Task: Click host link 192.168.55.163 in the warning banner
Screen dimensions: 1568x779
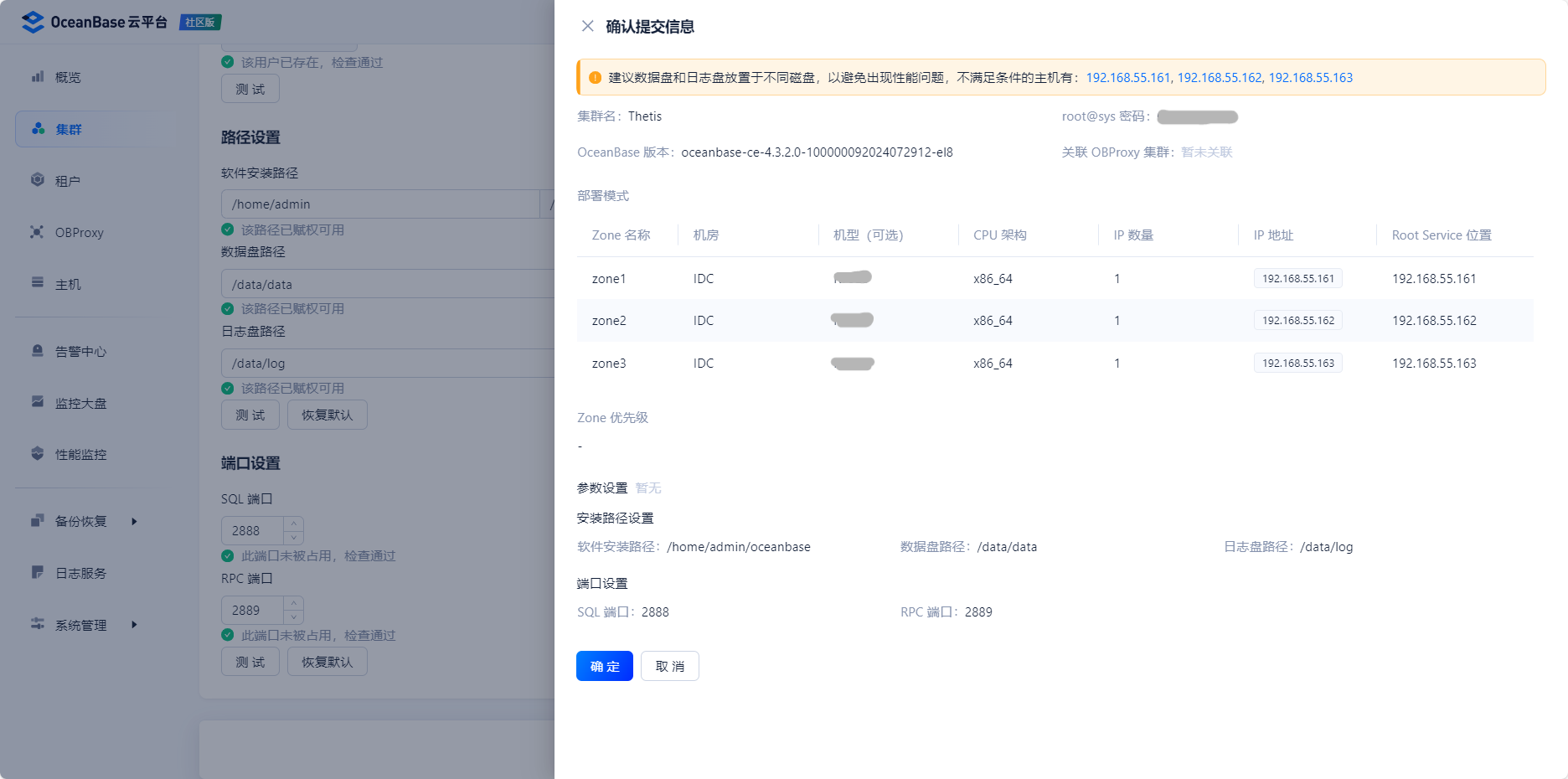Action: tap(1311, 77)
